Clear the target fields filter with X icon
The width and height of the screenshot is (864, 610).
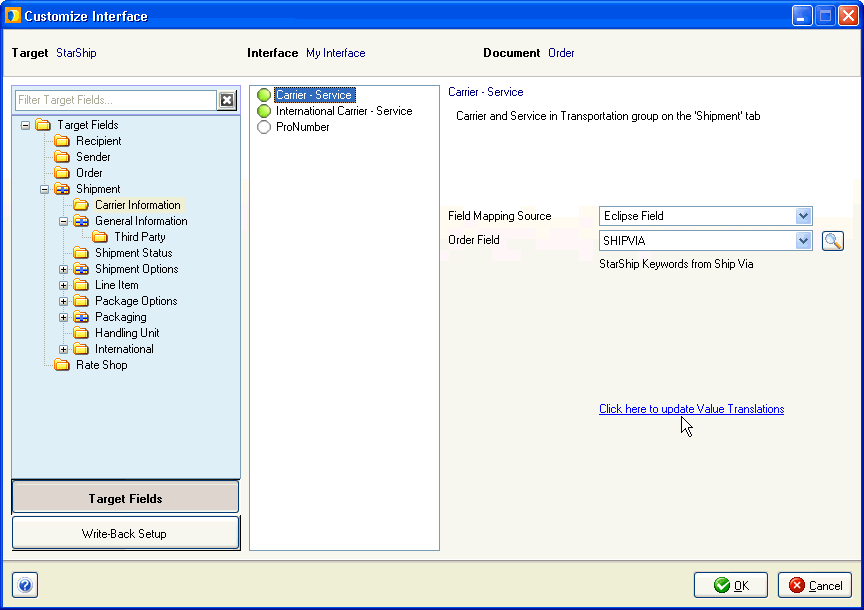point(226,100)
